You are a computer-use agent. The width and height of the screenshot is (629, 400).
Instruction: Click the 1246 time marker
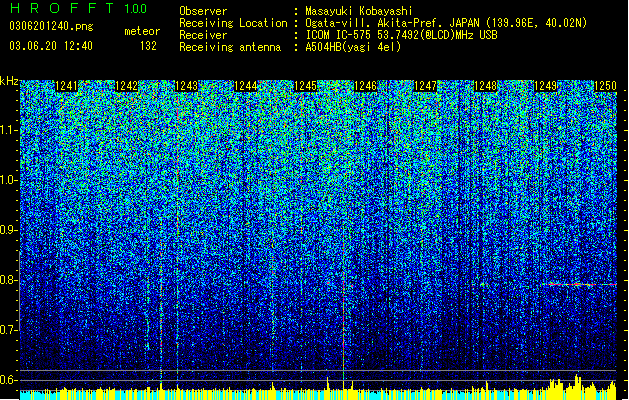click(x=365, y=86)
